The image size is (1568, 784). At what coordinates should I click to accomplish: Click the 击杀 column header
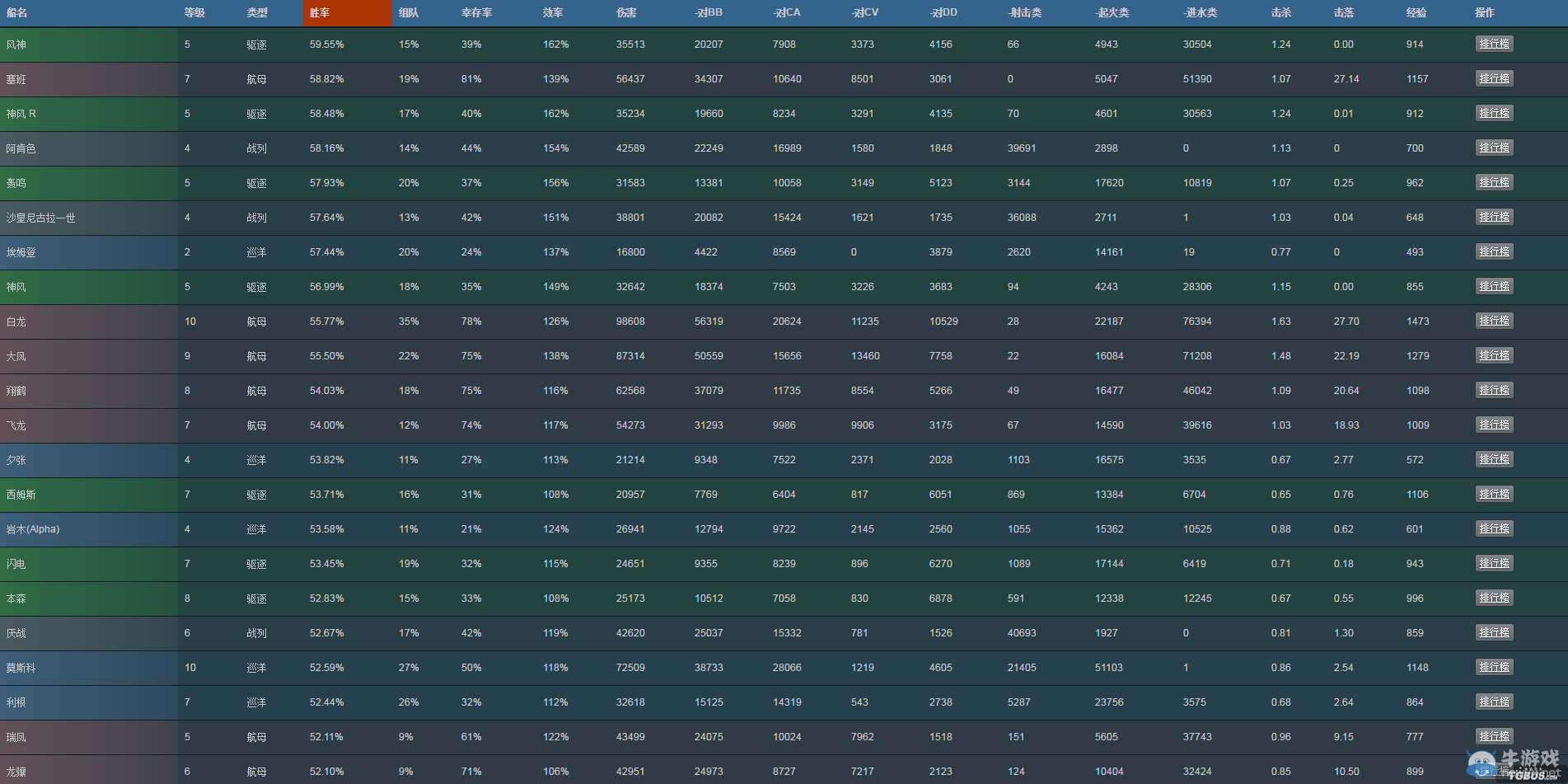click(1281, 13)
